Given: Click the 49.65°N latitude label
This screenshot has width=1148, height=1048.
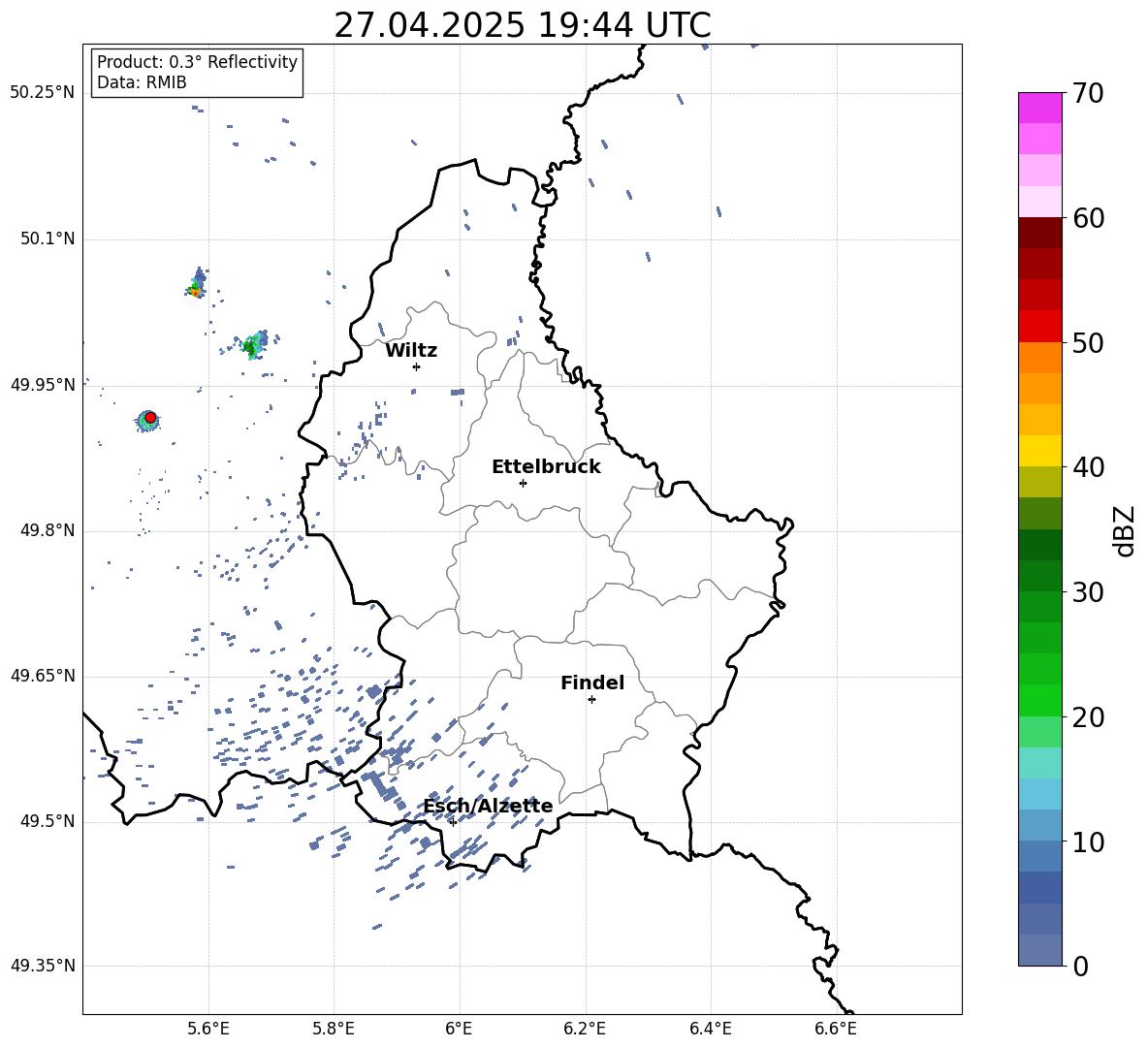Looking at the screenshot, I should [43, 676].
